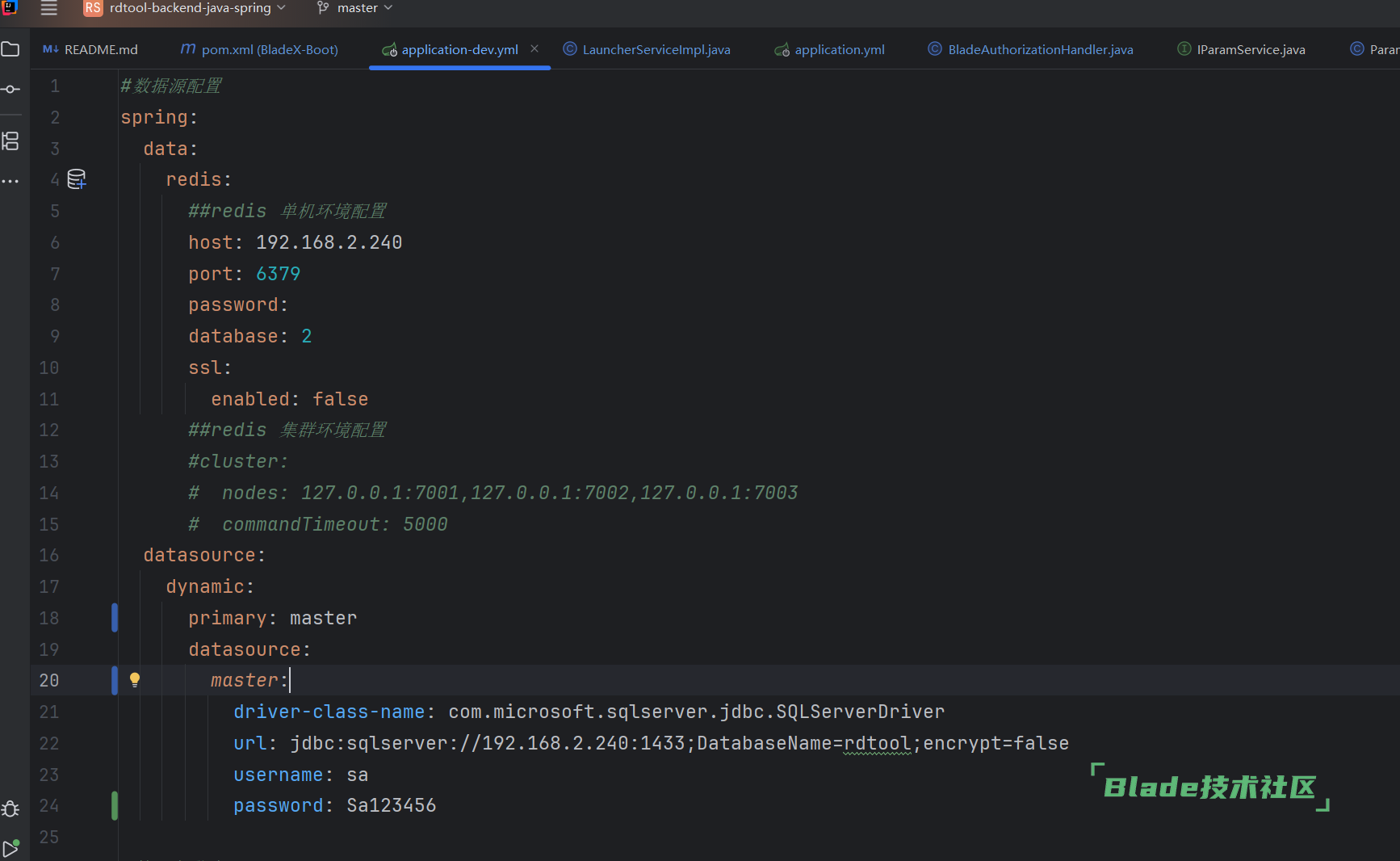
Task: Click the #数据源配置 comment on line 1
Action: pyautogui.click(x=171, y=86)
